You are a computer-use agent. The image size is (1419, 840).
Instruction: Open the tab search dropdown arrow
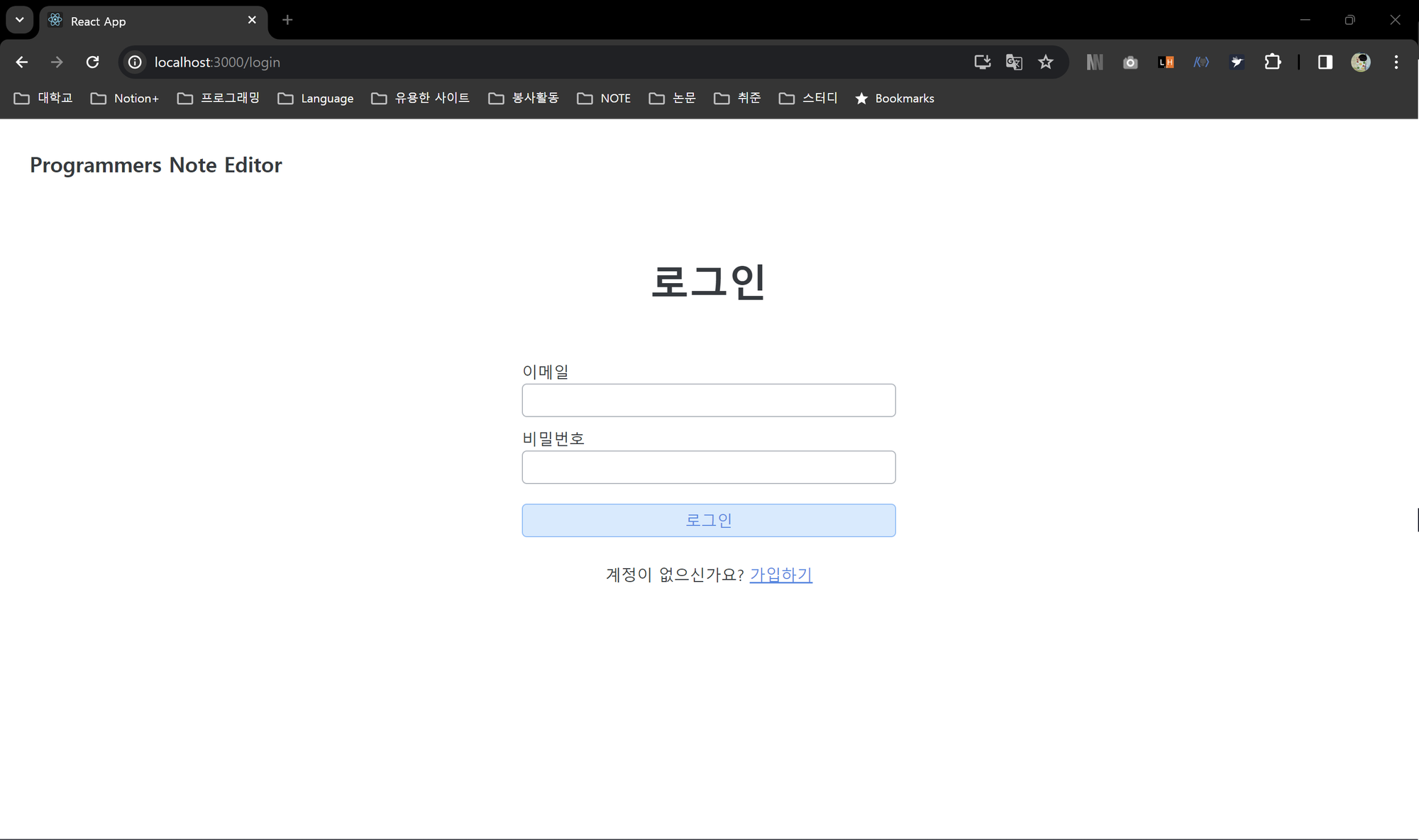[x=20, y=20]
